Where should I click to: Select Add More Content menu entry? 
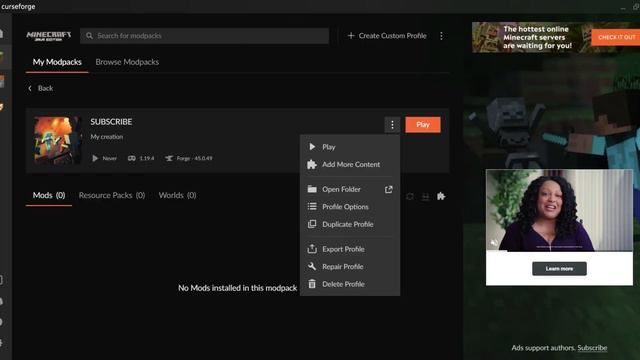pos(350,164)
